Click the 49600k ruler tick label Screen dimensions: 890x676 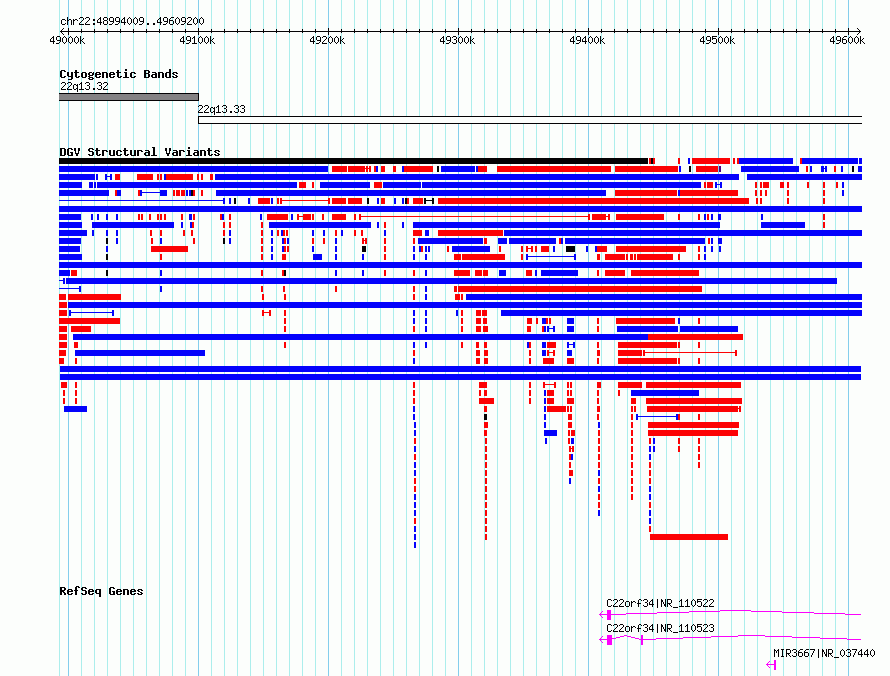click(847, 40)
